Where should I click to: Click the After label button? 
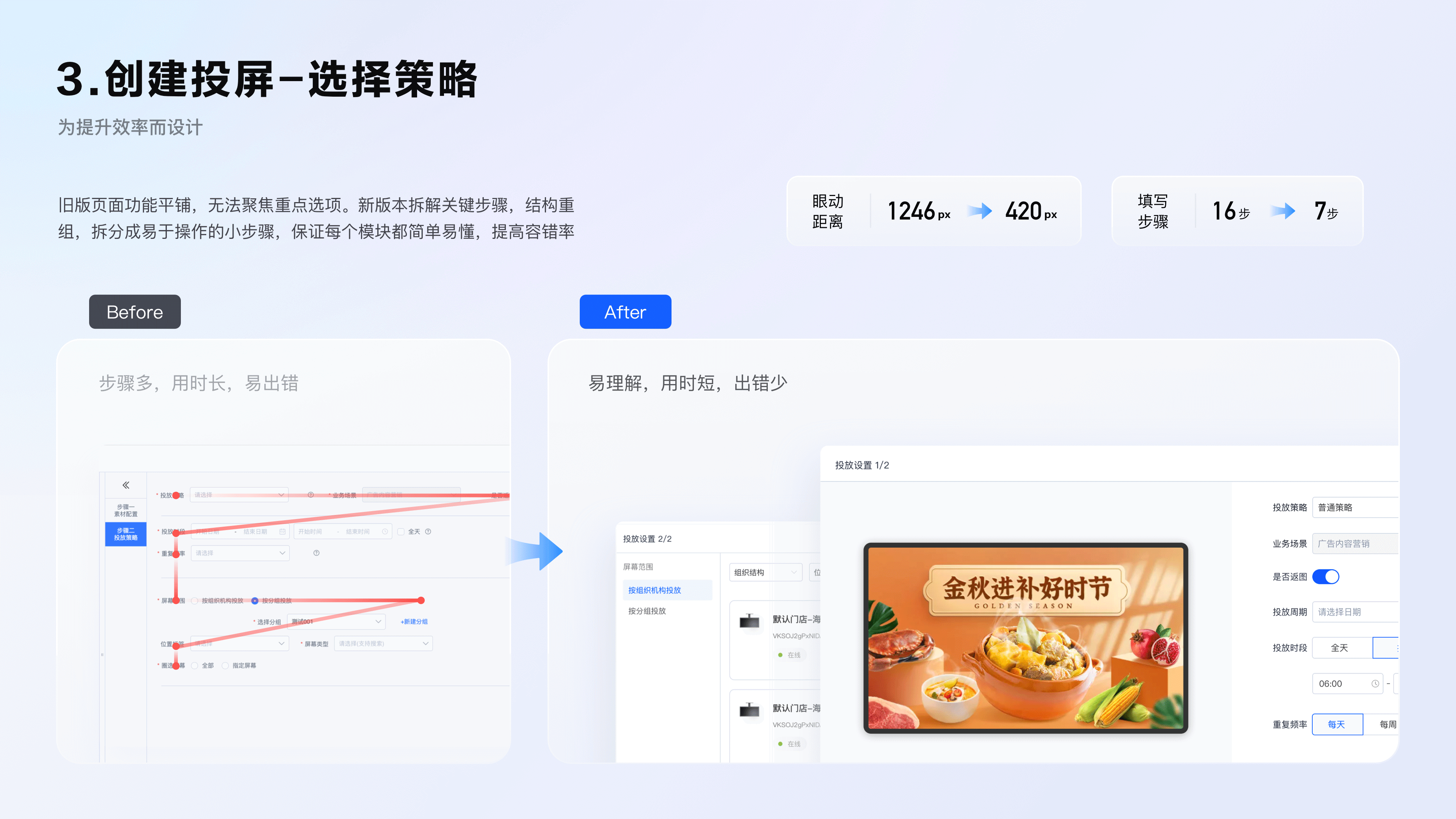tap(625, 311)
